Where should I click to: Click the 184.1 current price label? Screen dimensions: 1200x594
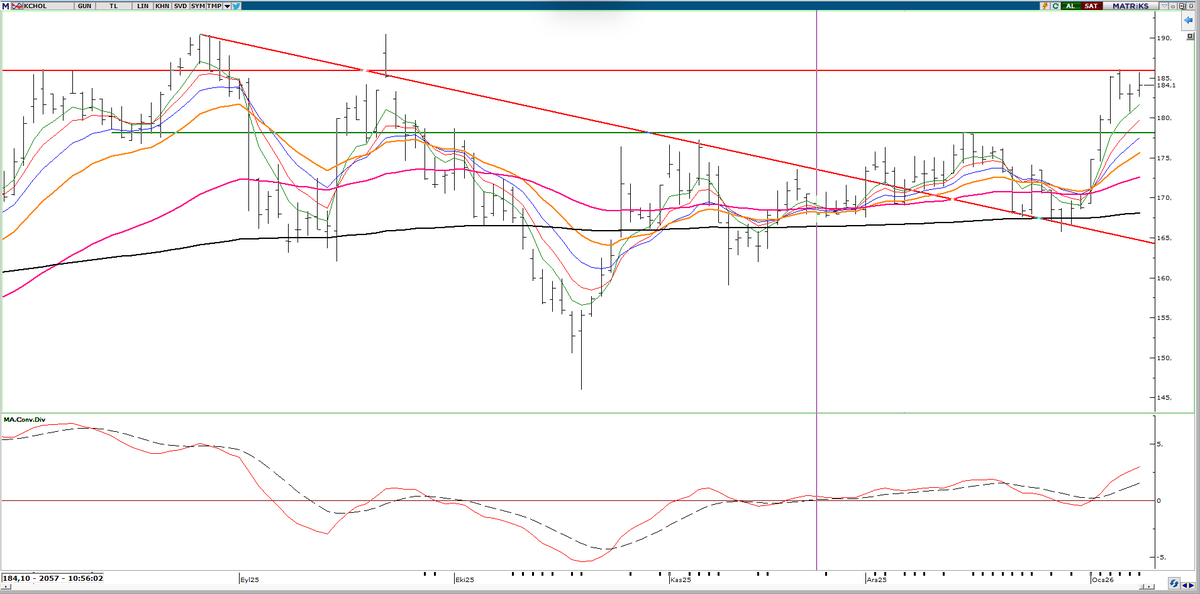click(x=1165, y=85)
